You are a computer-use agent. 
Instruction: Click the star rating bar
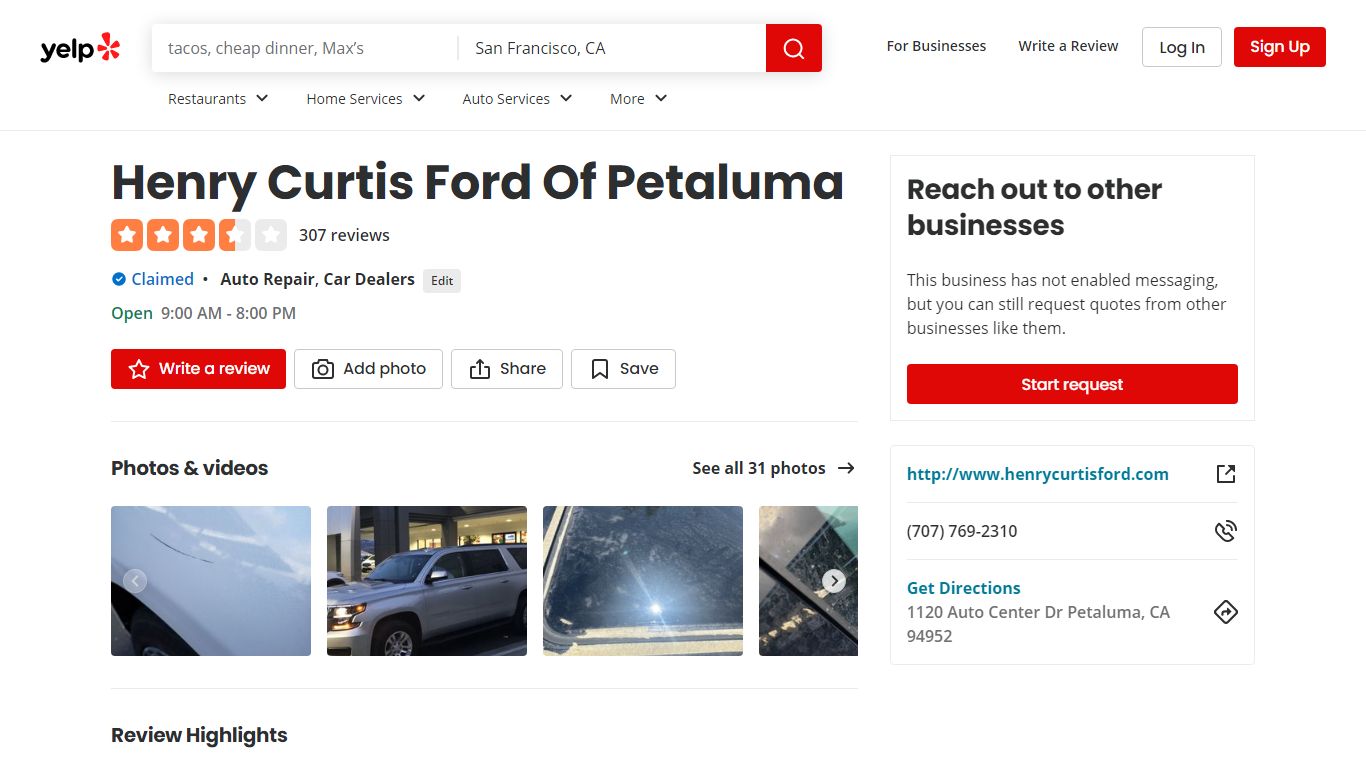(x=199, y=235)
